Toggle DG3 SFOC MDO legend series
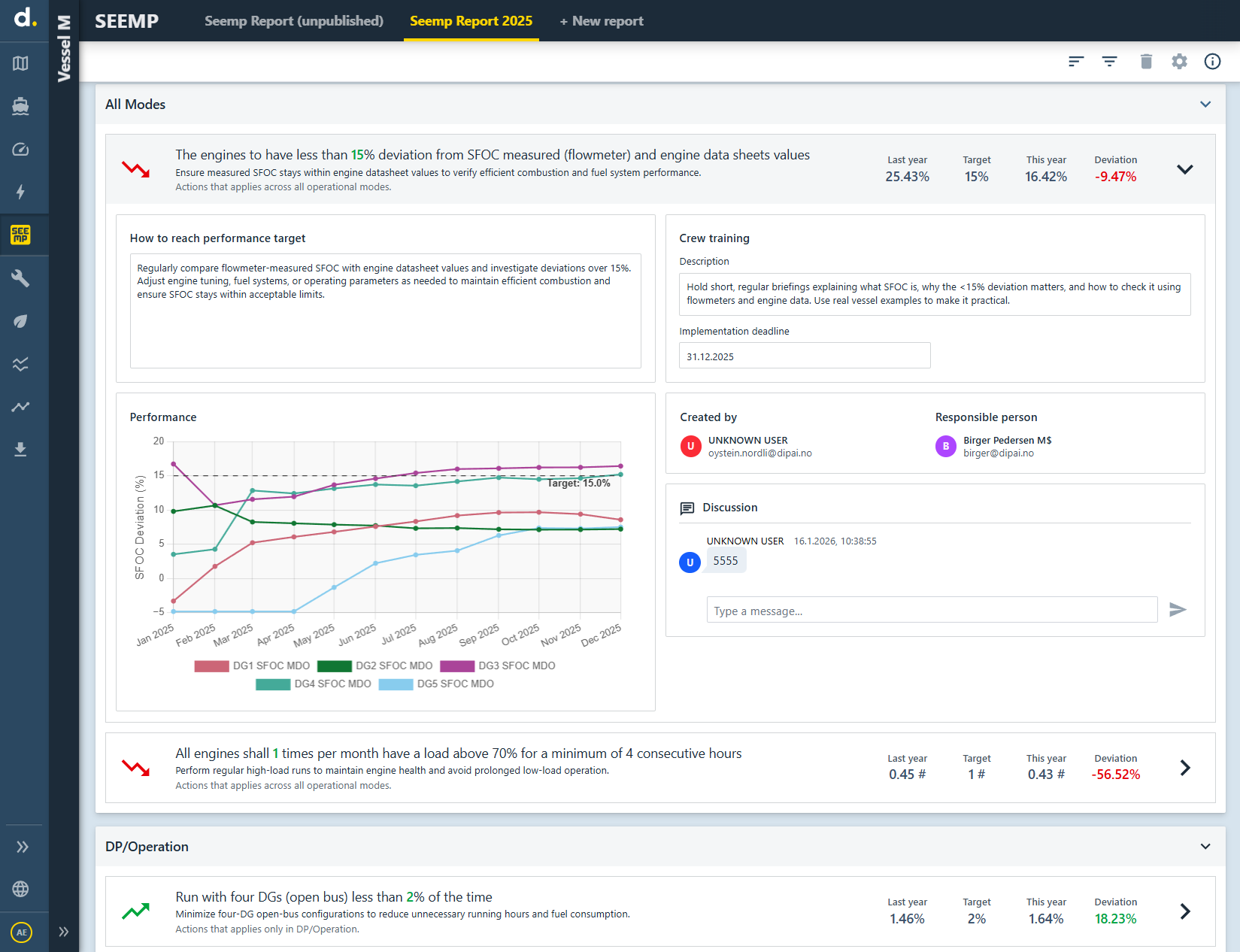Viewport: 1240px width, 952px height. point(497,665)
